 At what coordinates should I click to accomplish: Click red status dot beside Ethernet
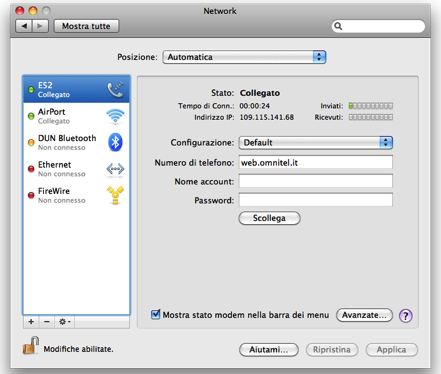[31, 169]
